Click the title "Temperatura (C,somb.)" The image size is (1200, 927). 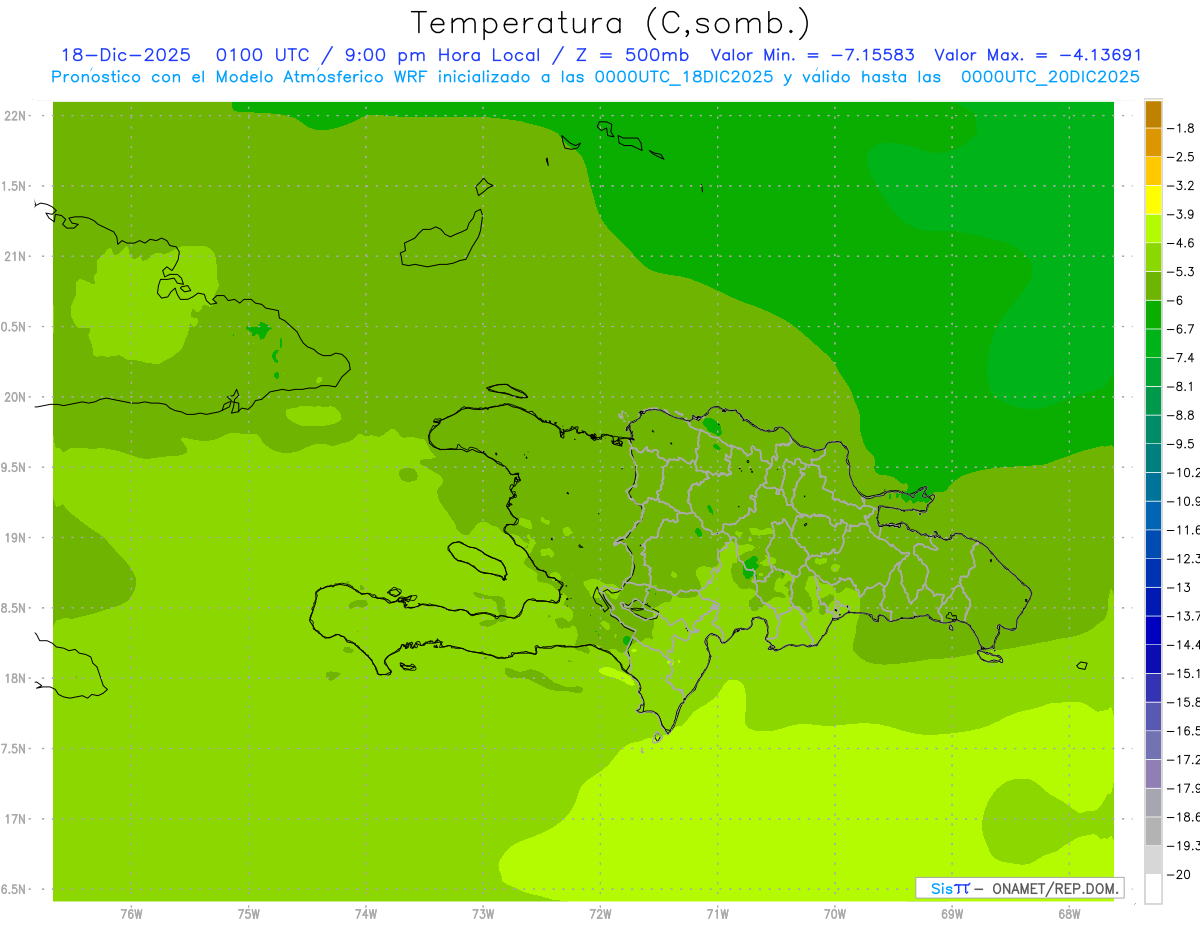click(611, 23)
